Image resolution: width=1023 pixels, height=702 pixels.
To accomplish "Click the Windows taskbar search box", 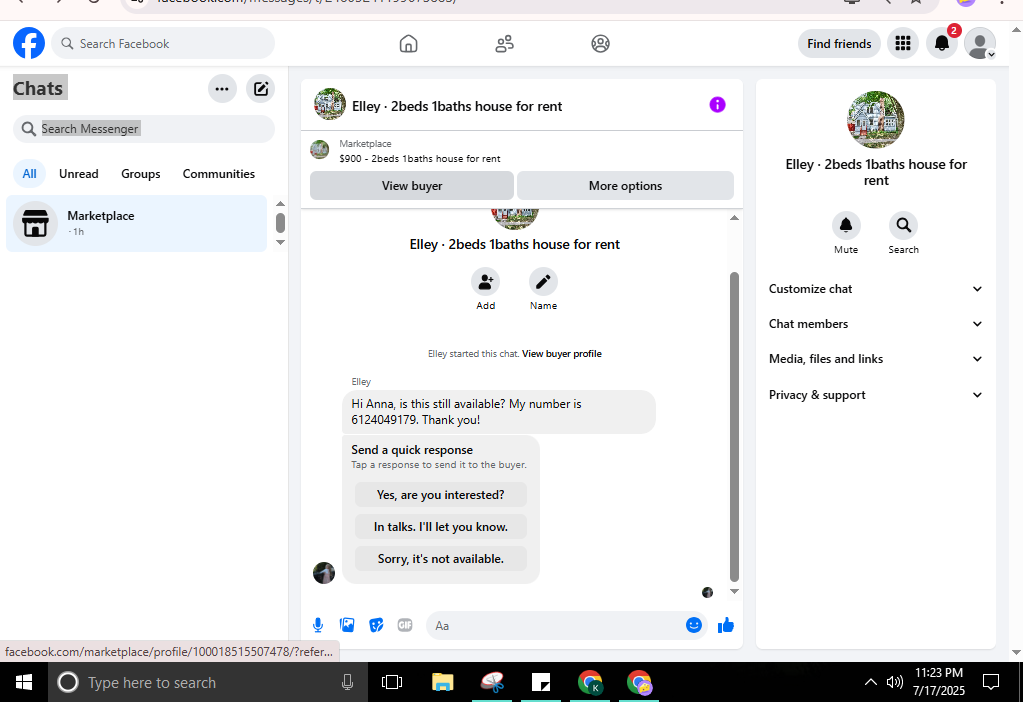I will [207, 682].
